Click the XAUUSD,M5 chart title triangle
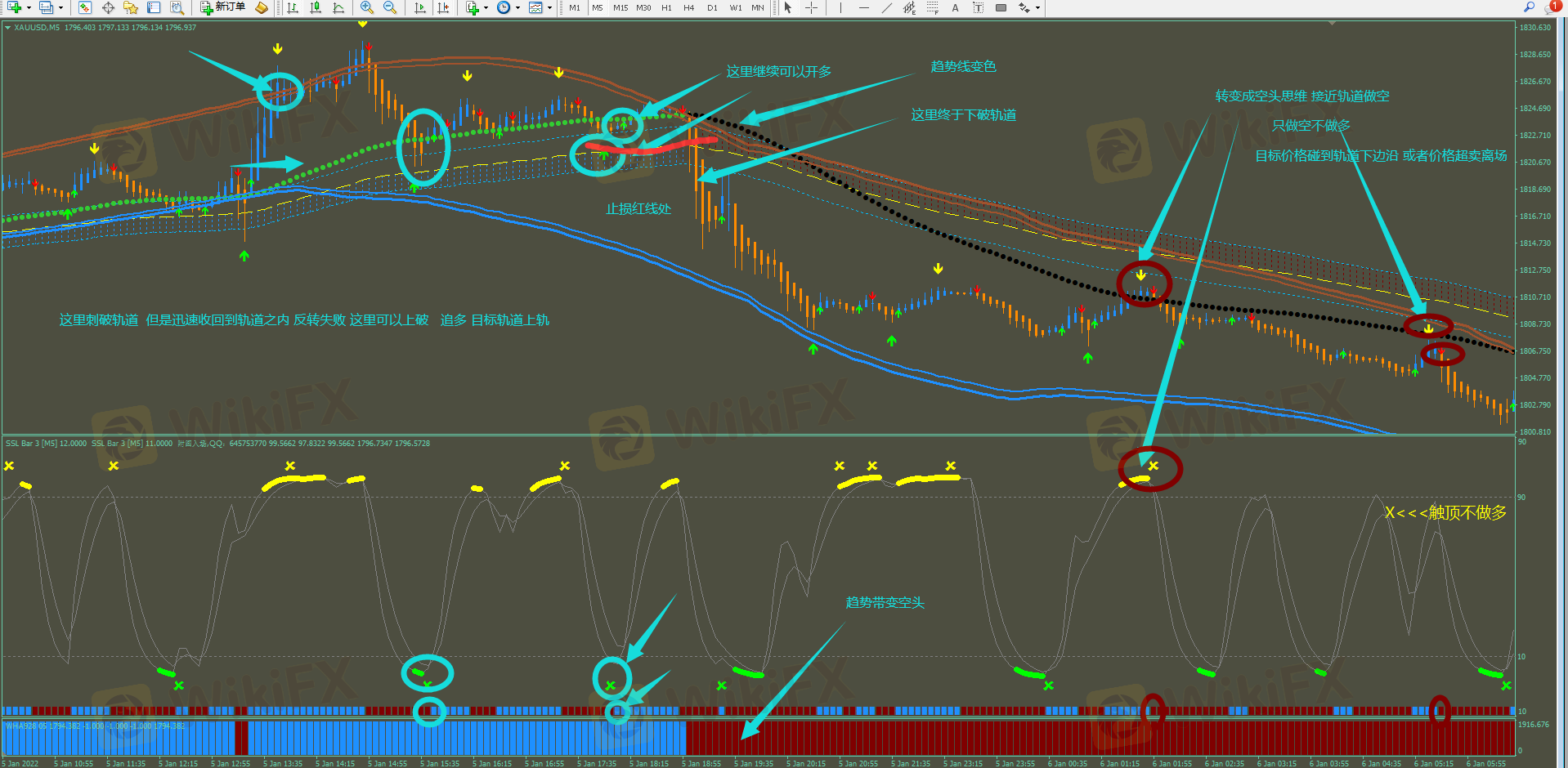Image resolution: width=1568 pixels, height=768 pixels. click(7, 28)
